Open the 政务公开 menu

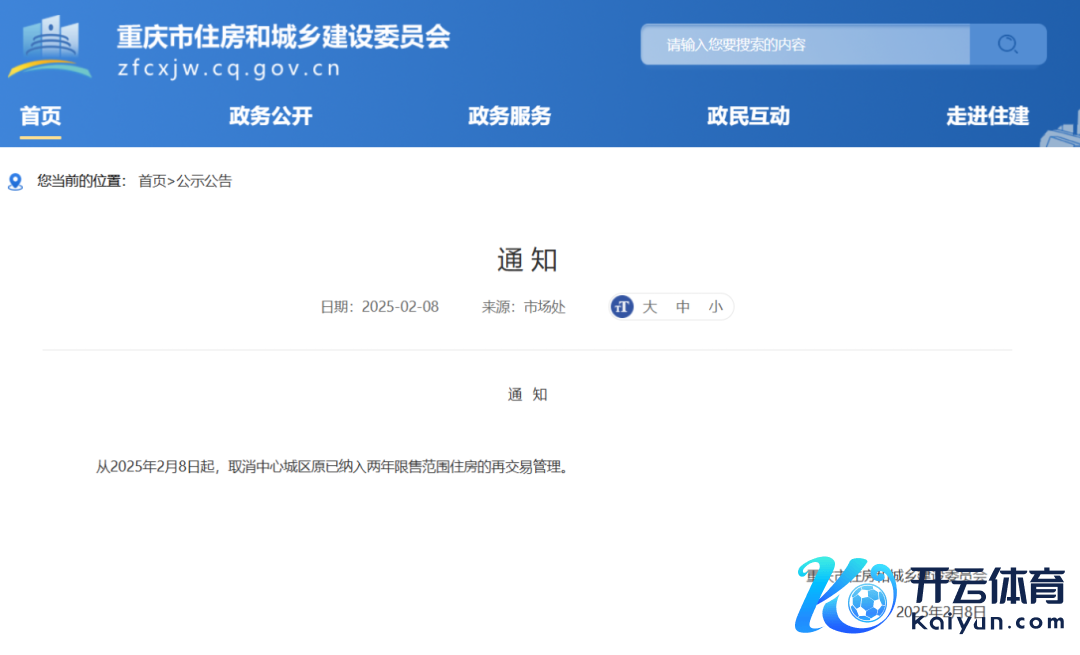[x=271, y=116]
